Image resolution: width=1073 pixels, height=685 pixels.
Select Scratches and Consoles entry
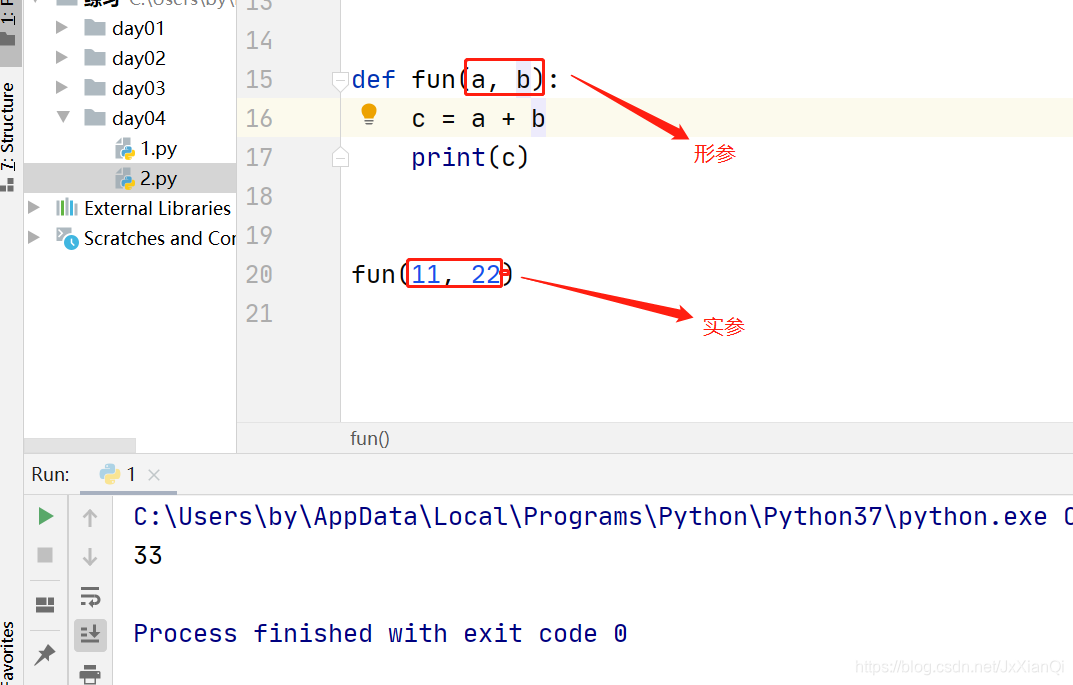coord(159,238)
